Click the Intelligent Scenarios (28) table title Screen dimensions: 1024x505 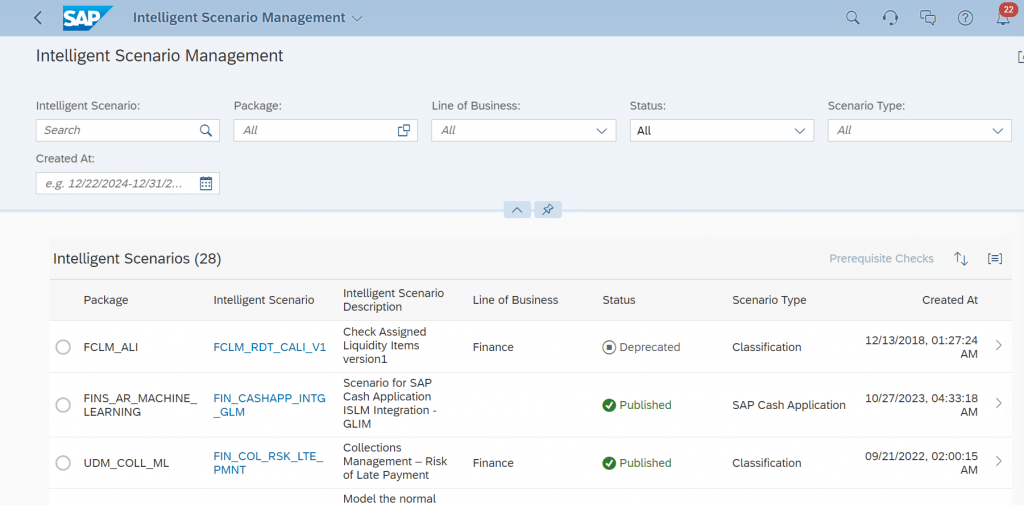click(x=137, y=259)
